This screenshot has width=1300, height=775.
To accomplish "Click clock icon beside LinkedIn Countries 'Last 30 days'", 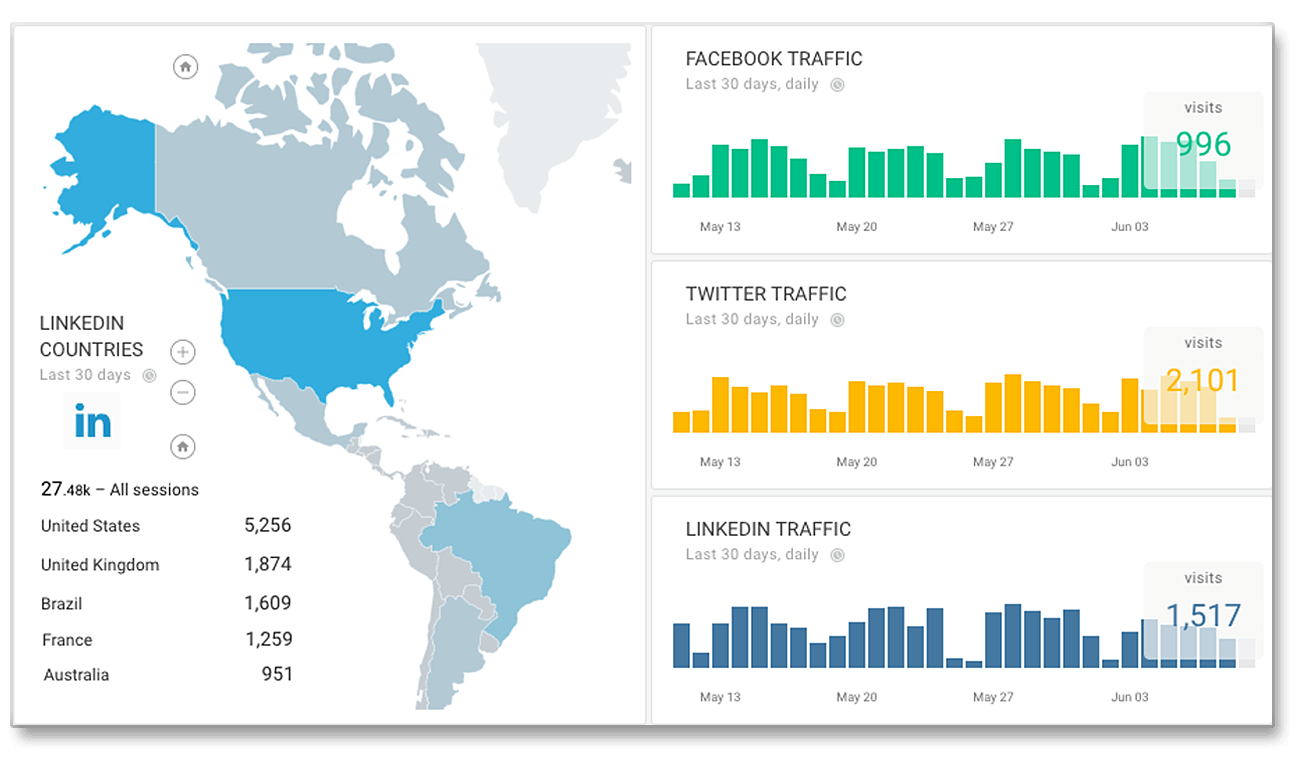I will [149, 376].
